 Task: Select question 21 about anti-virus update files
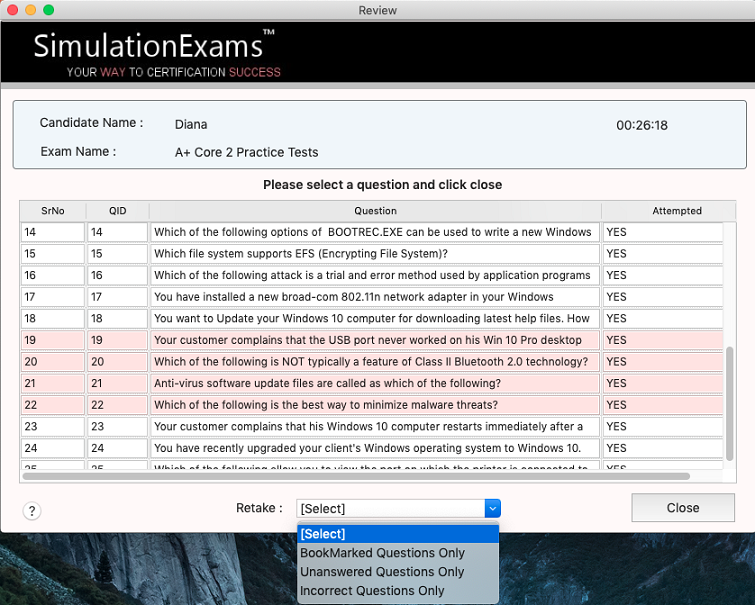coord(375,383)
